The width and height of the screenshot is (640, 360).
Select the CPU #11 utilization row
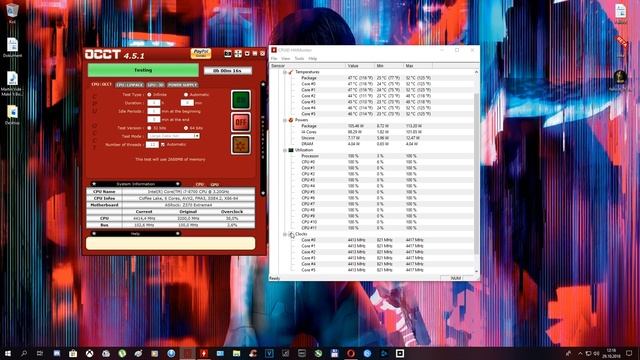pyautogui.click(x=371, y=228)
